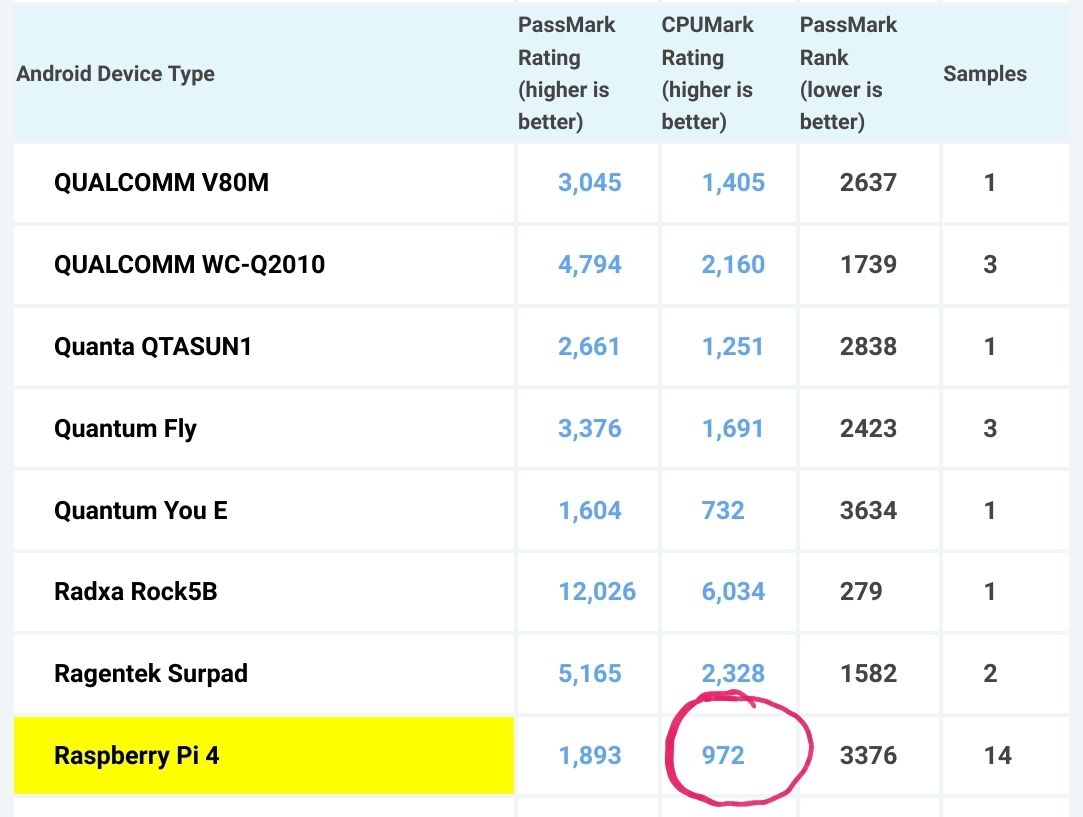Sort by PassMark Rating column header

point(566,74)
